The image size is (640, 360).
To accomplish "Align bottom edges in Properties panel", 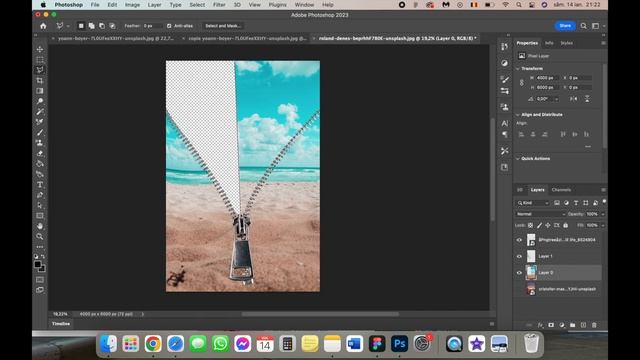I will tap(587, 134).
